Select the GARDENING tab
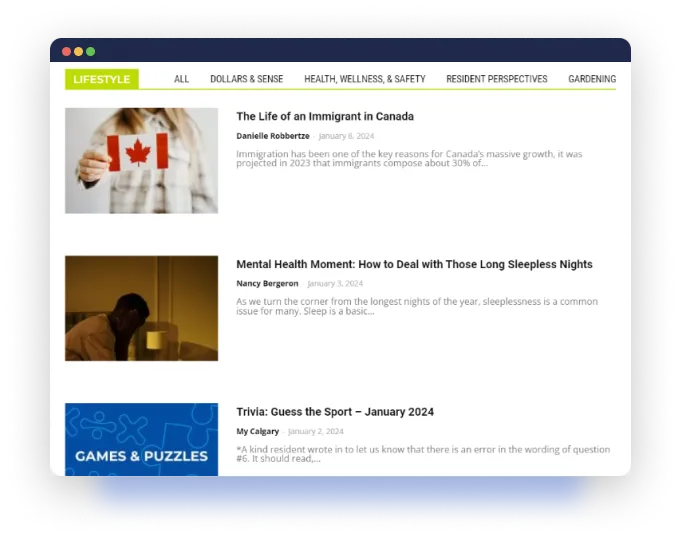This screenshot has width=681, height=538. click(592, 79)
